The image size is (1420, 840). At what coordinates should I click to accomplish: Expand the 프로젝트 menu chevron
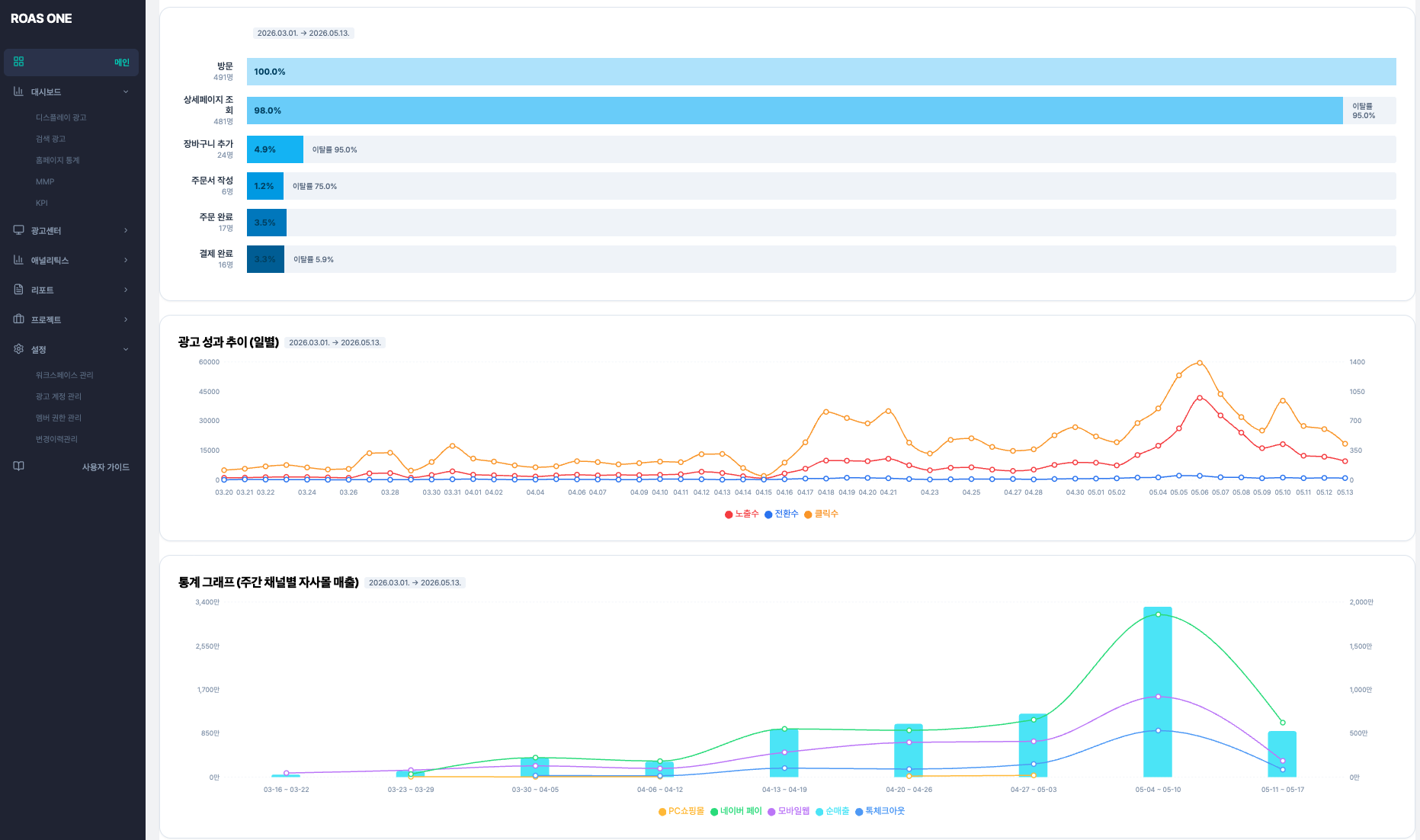click(x=126, y=319)
